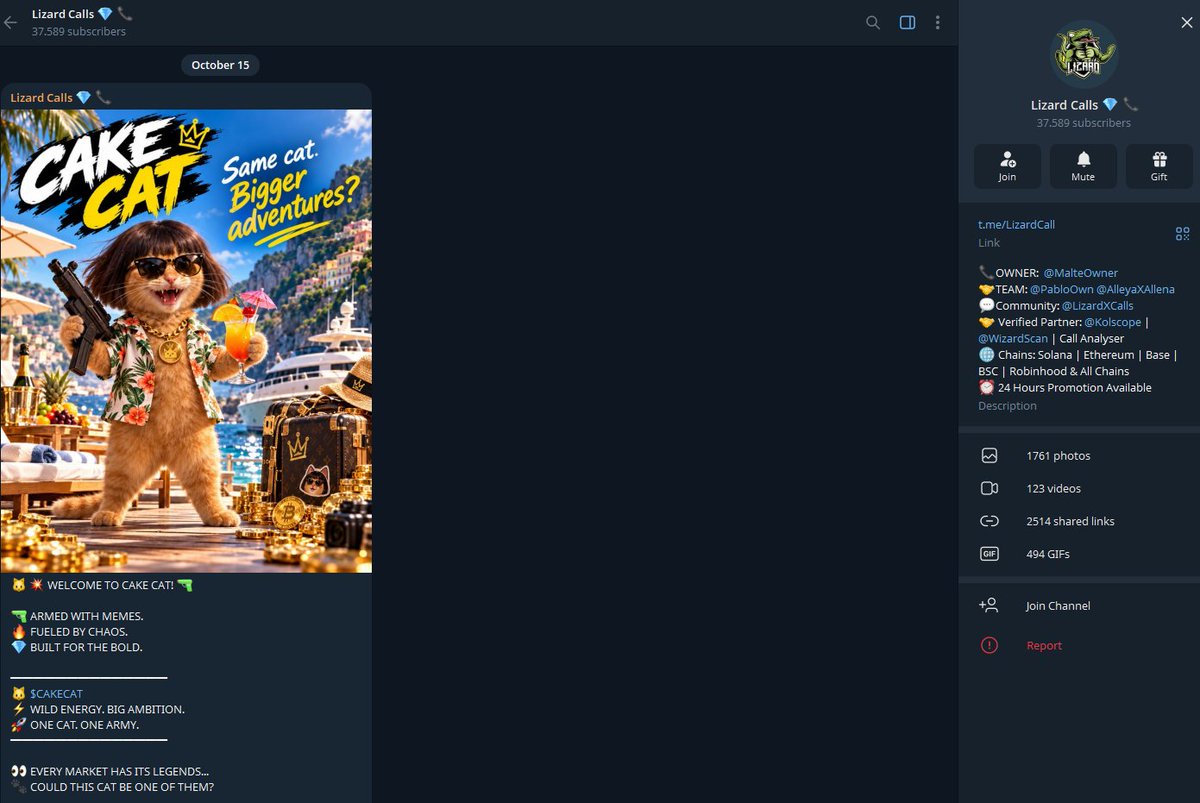Click '24 Hours Promotion Available' text
This screenshot has width=1200, height=803.
click(1074, 388)
